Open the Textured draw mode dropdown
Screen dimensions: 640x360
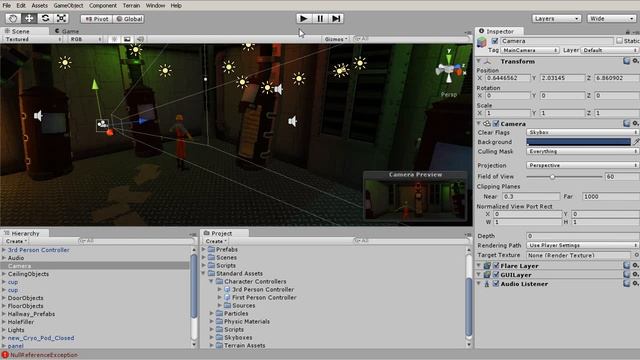click(33, 39)
